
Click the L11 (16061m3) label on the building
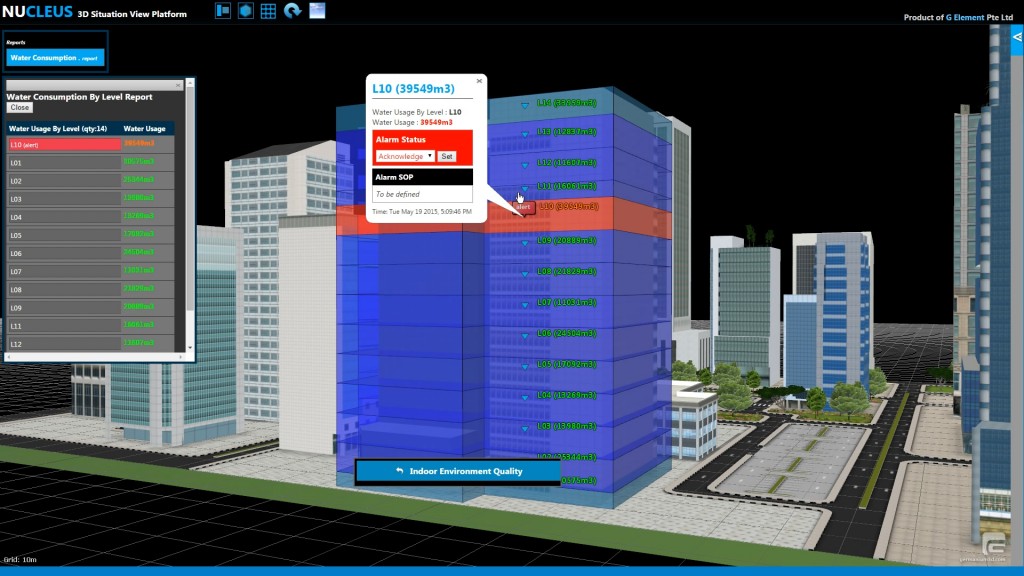tap(567, 186)
